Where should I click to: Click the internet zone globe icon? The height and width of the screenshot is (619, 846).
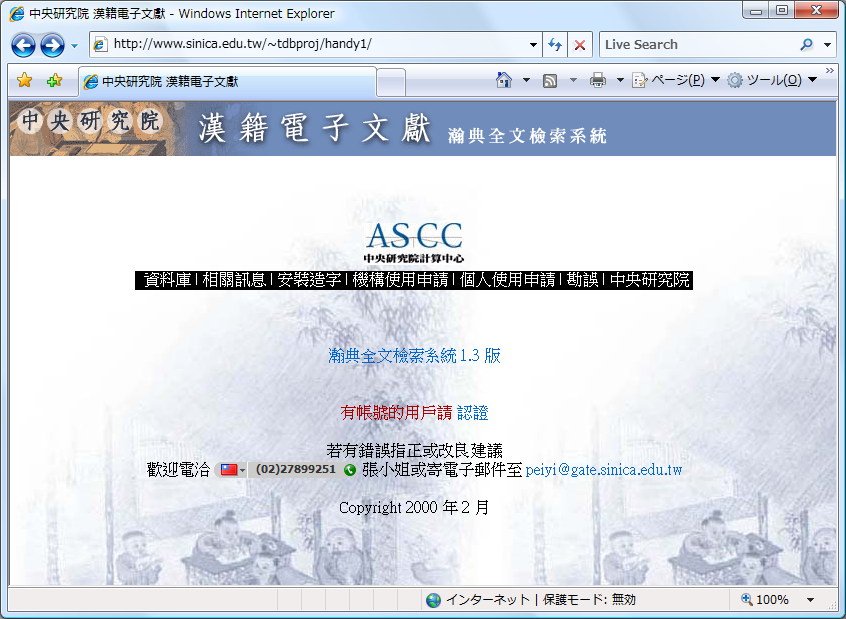(433, 600)
